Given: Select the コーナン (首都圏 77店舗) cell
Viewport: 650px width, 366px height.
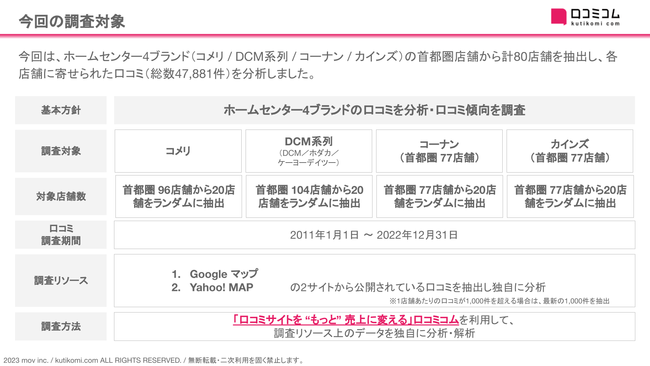Looking at the screenshot, I should point(439,151).
